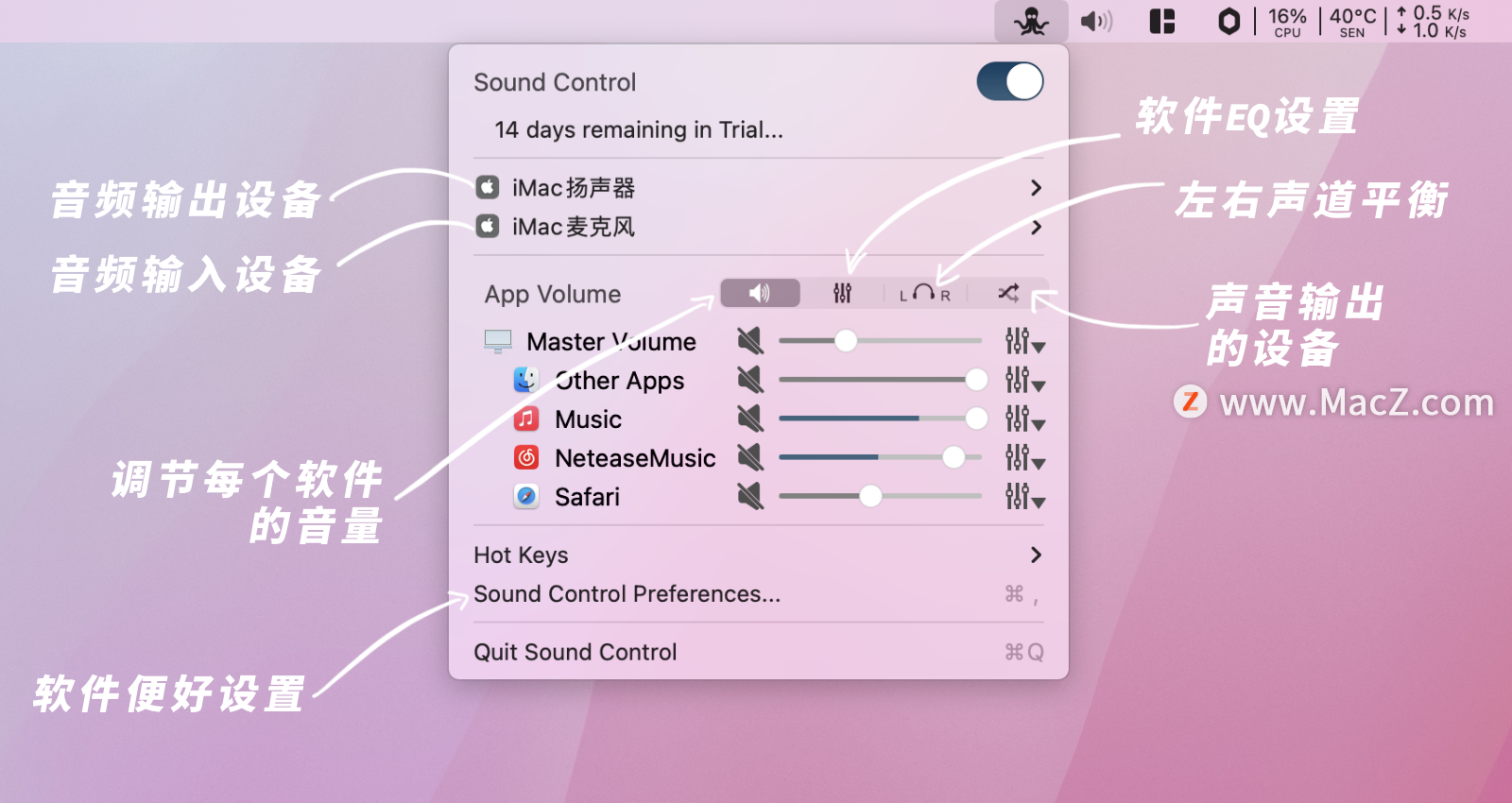Open the network speed indicator in menu bar
This screenshot has width=1512, height=803.
coord(1433,22)
